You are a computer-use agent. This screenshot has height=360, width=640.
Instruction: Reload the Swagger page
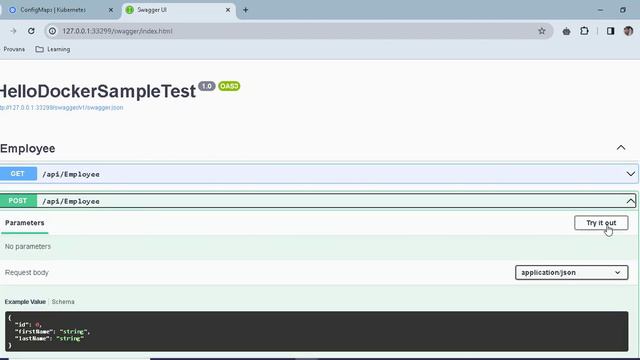tap(31, 31)
